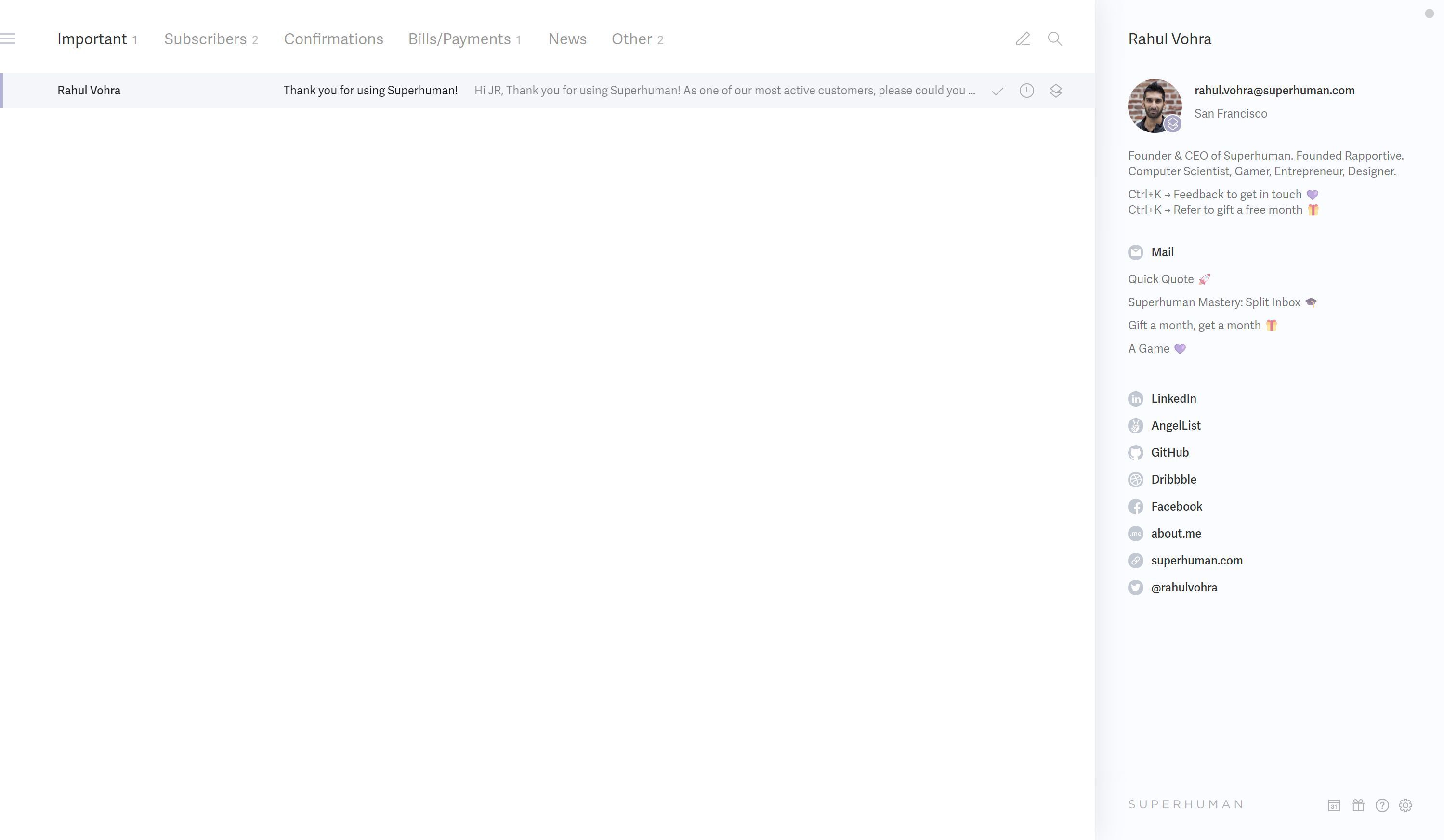Open the calendar icon at bottom right
The width and height of the screenshot is (1444, 840).
tap(1334, 805)
